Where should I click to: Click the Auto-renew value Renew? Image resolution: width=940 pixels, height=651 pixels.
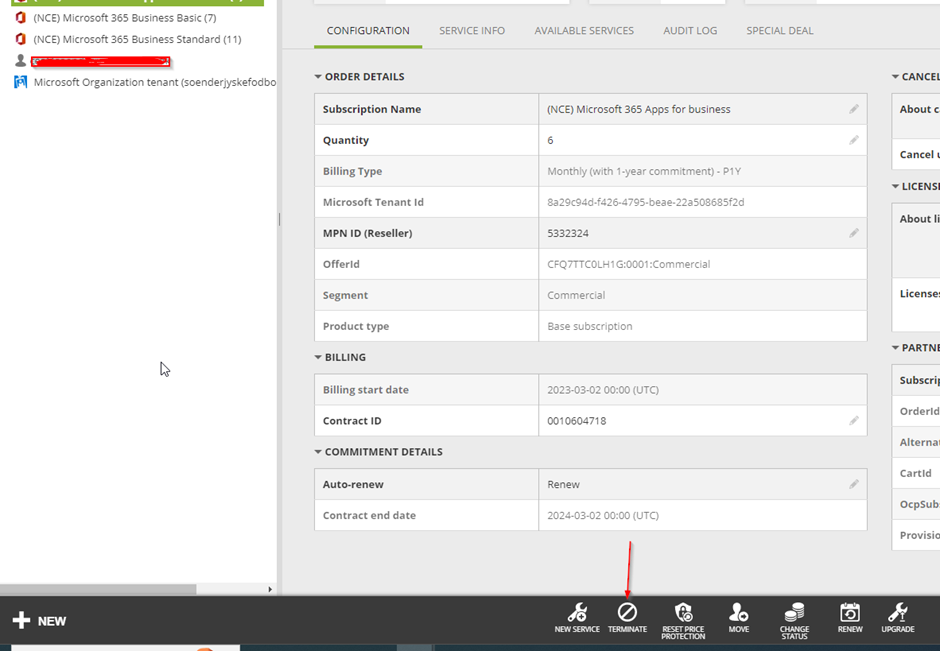(563, 484)
